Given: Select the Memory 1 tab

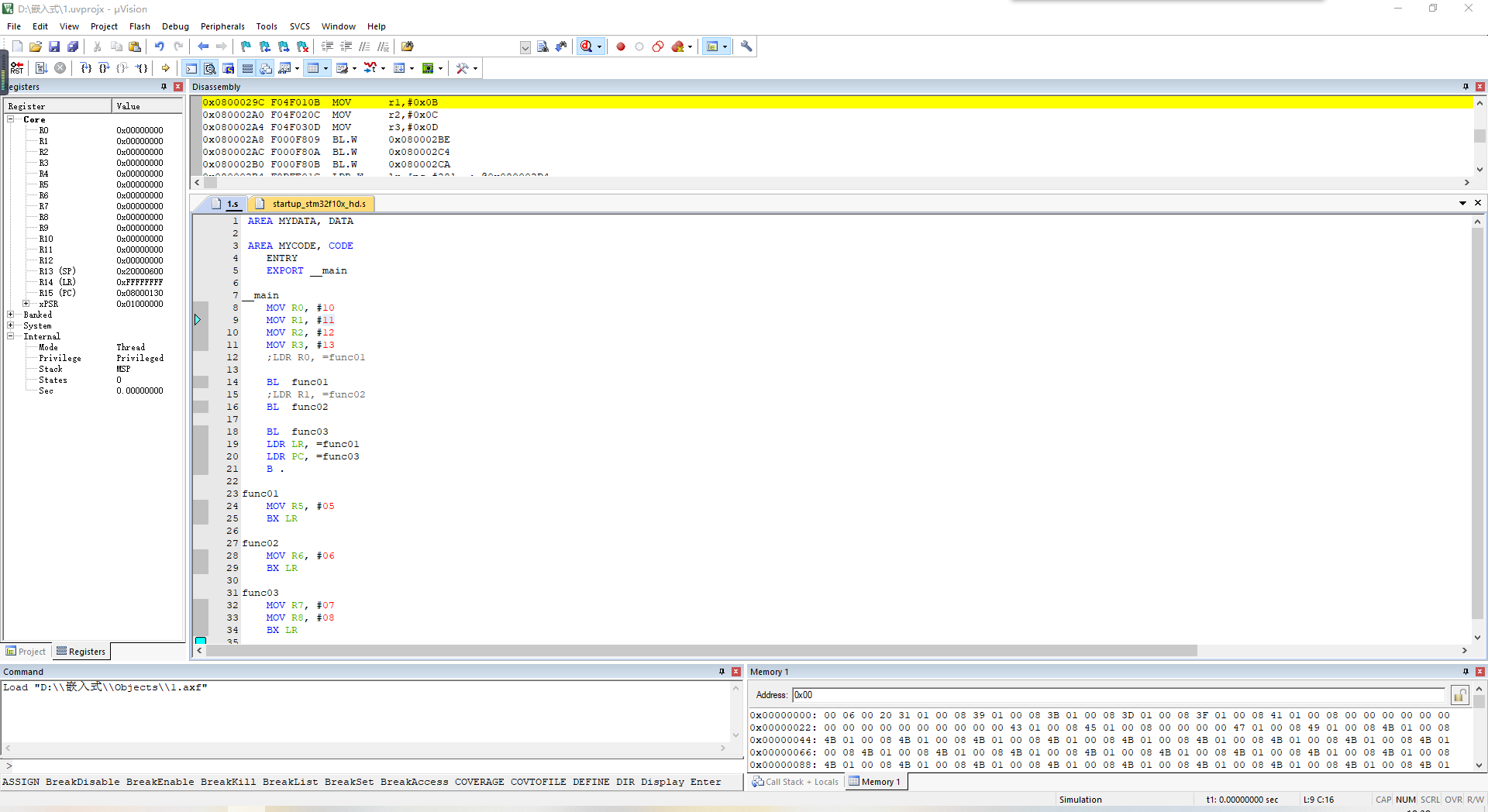Looking at the screenshot, I should coord(875,782).
